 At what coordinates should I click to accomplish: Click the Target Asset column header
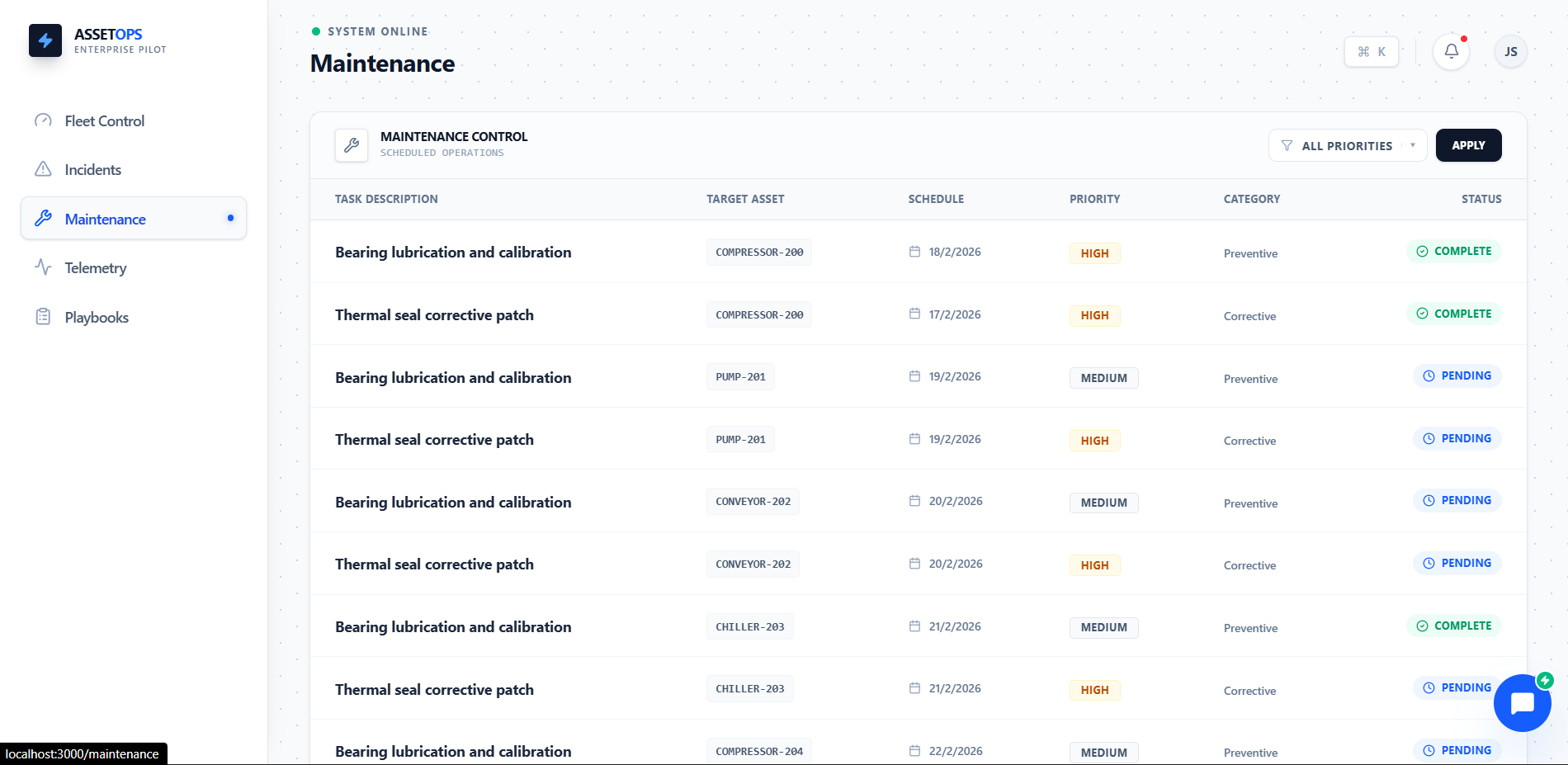coord(745,199)
